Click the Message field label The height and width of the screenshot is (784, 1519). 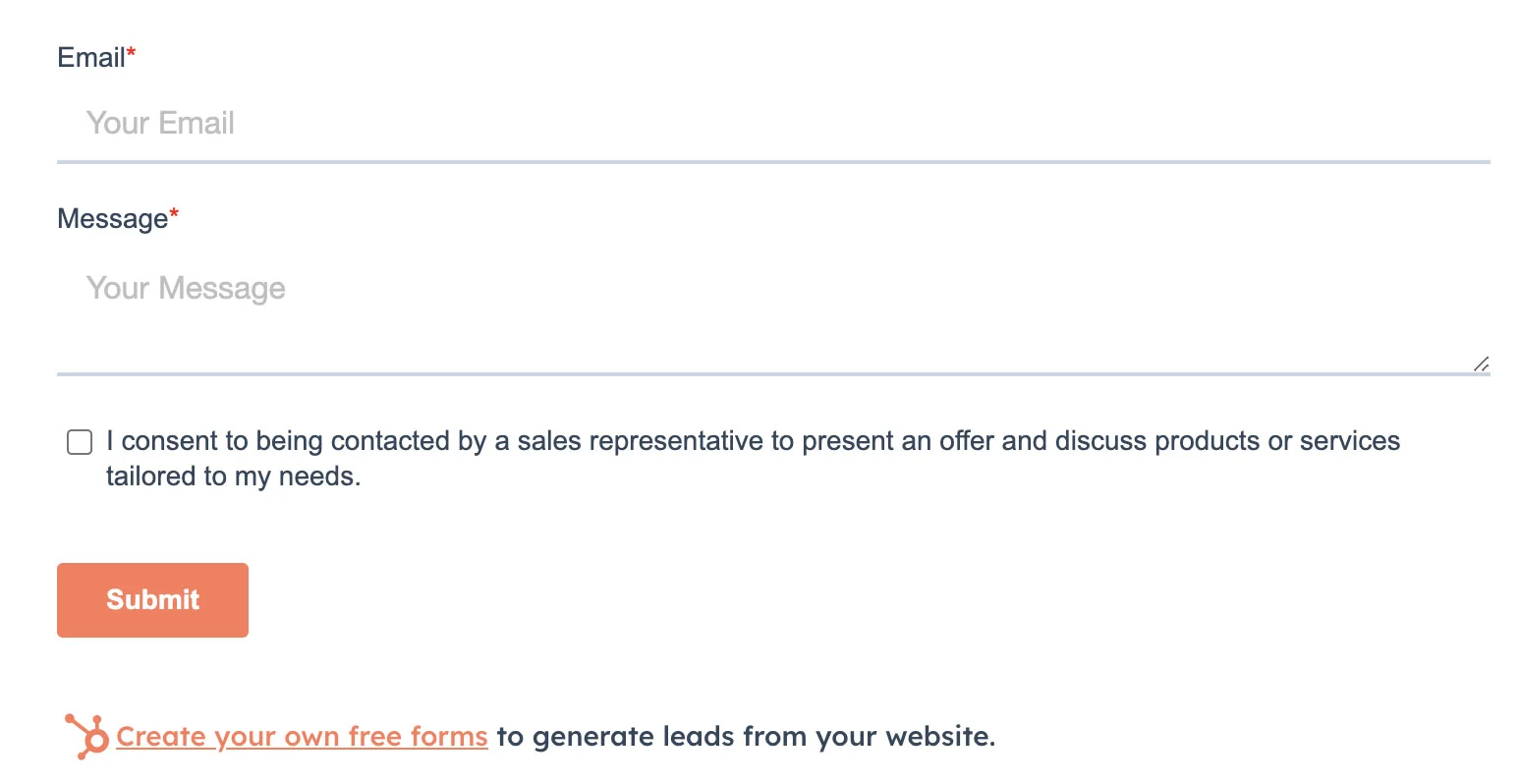tap(112, 219)
